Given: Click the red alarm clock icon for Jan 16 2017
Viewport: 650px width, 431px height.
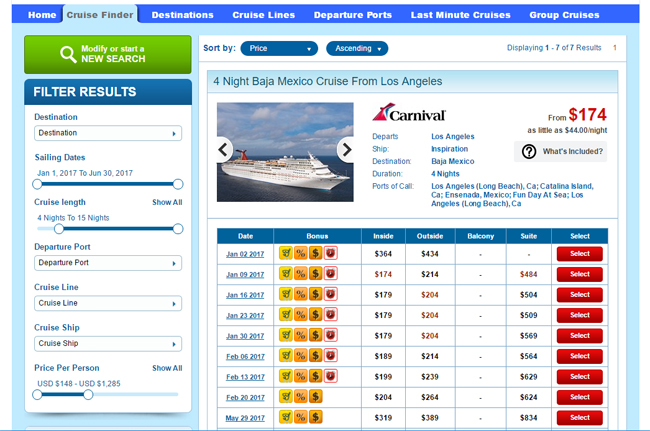Looking at the screenshot, I should click(x=330, y=294).
